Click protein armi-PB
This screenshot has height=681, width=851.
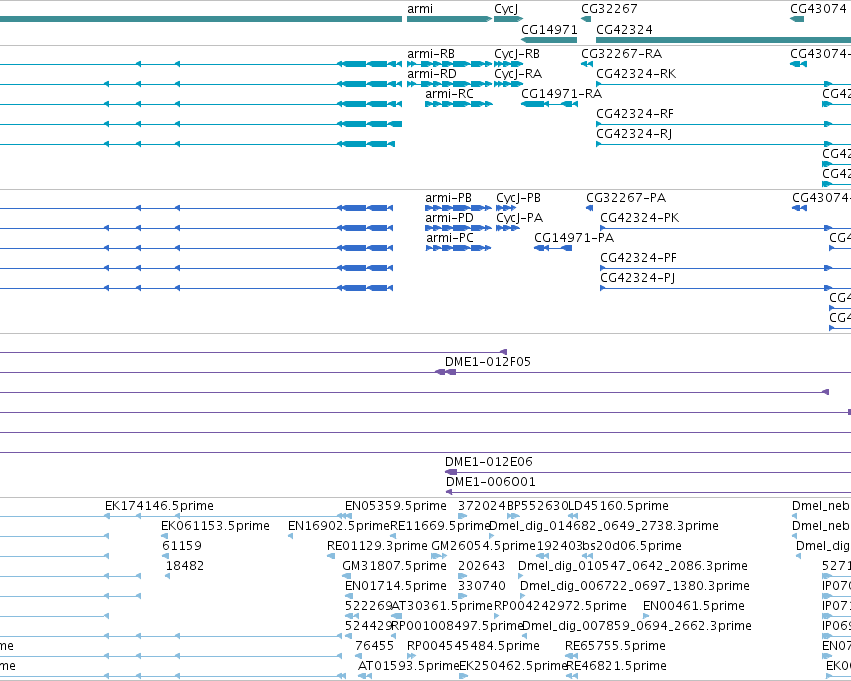click(x=458, y=208)
